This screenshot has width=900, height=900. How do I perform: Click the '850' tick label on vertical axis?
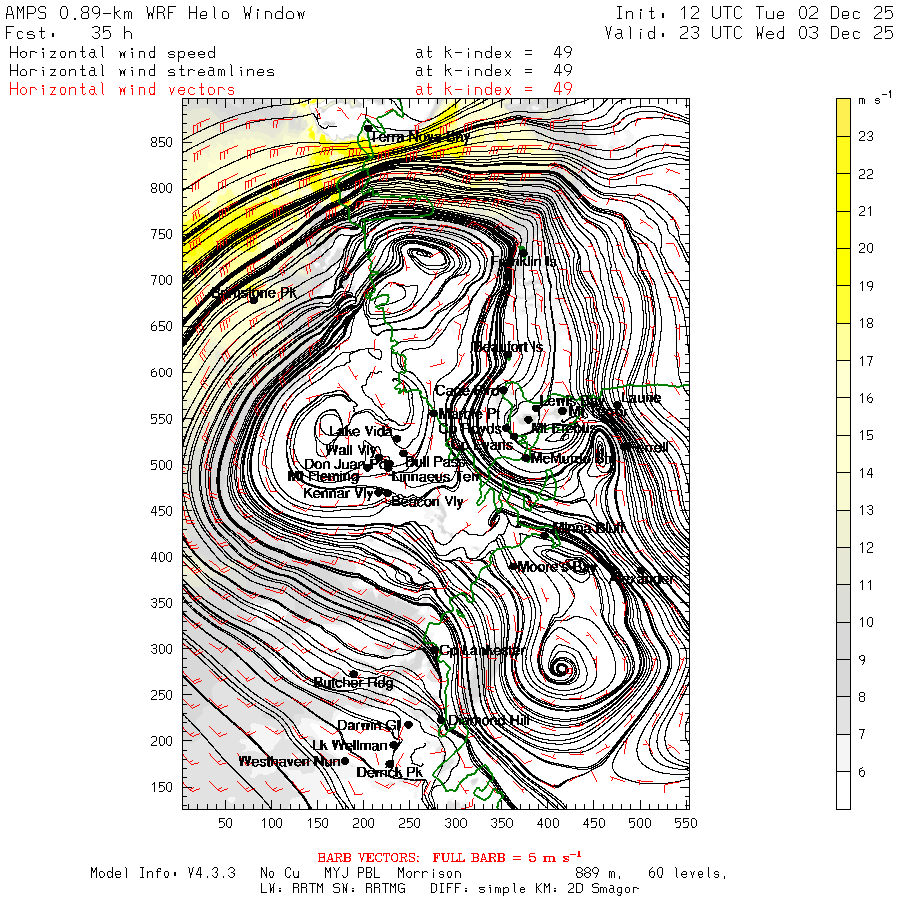pyautogui.click(x=161, y=142)
